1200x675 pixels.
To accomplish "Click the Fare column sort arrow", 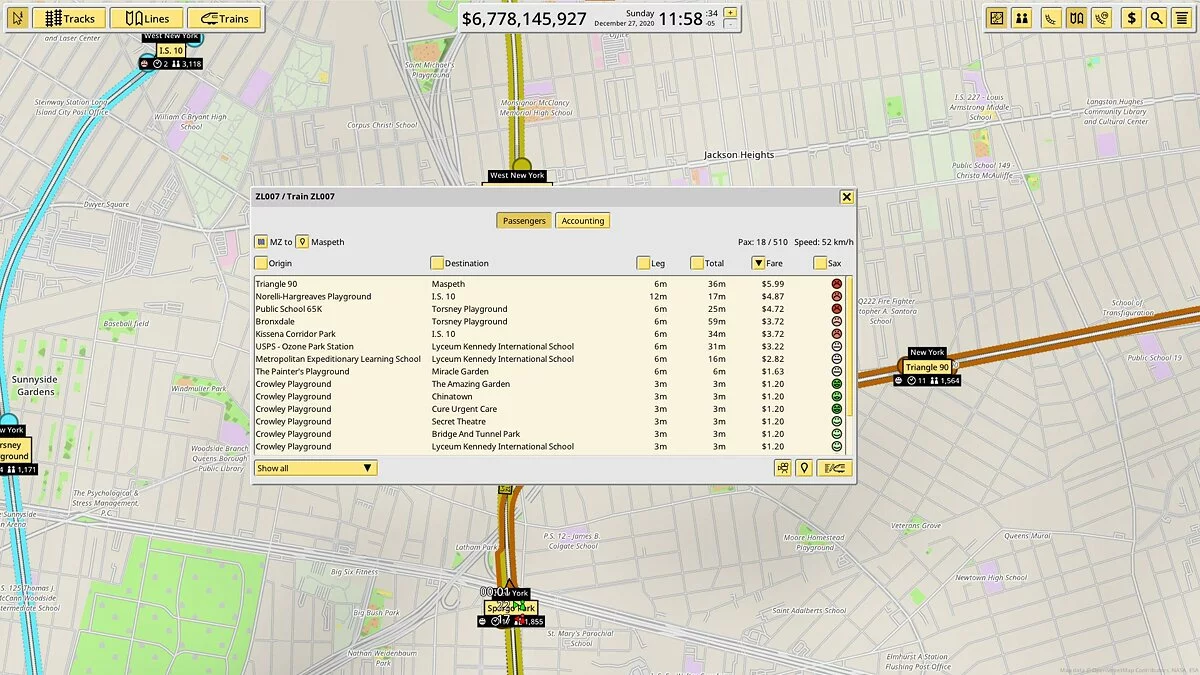I will [x=759, y=263].
